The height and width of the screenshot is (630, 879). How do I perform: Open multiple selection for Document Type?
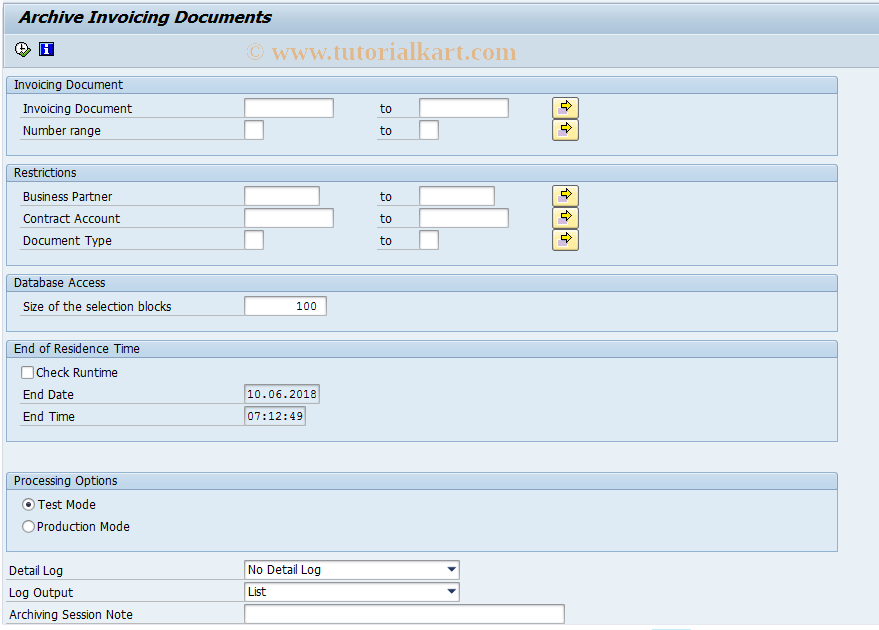coord(565,240)
